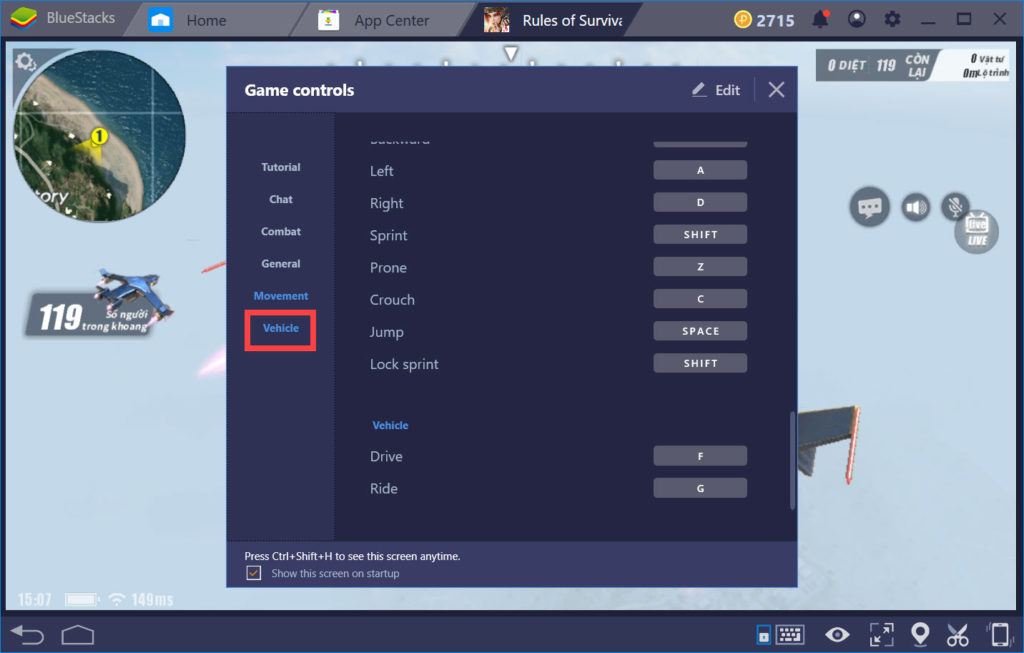
Task: Select Vehicle in the sidebar
Action: 281,328
